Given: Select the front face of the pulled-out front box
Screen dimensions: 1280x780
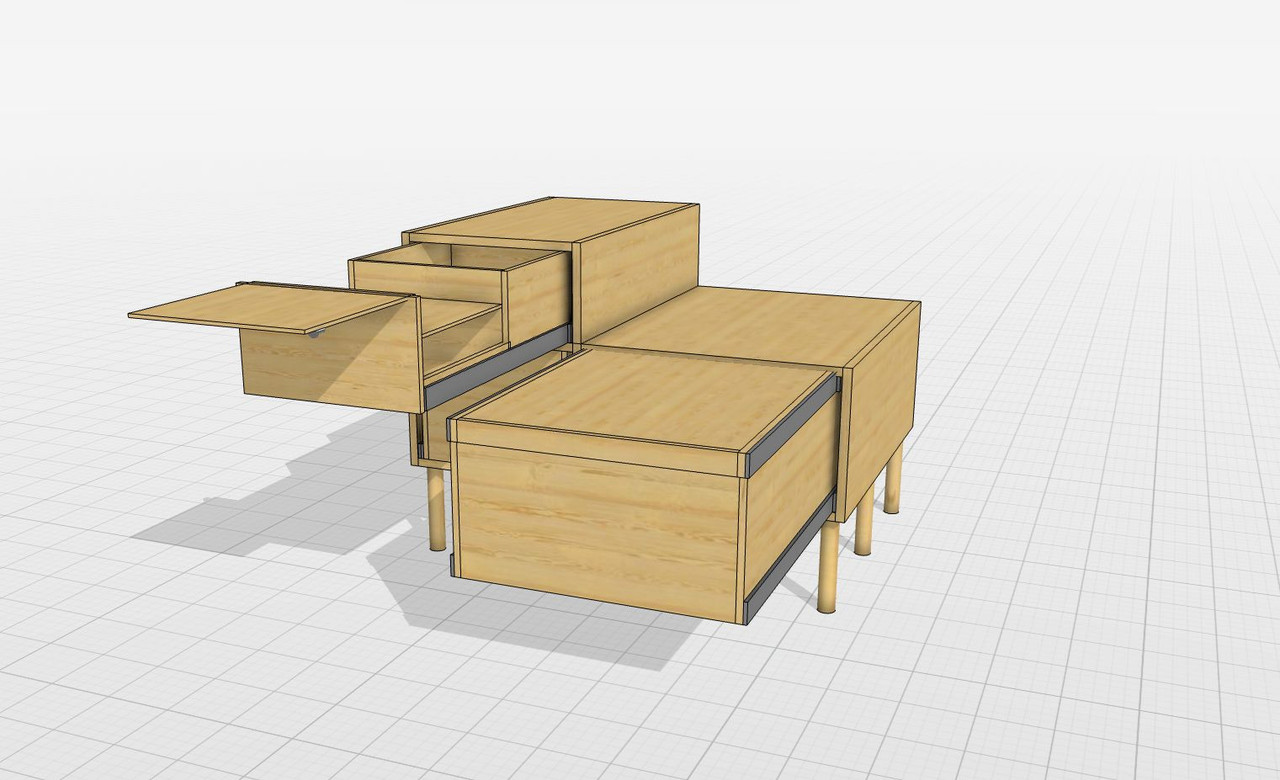Looking at the screenshot, I should click(596, 531).
